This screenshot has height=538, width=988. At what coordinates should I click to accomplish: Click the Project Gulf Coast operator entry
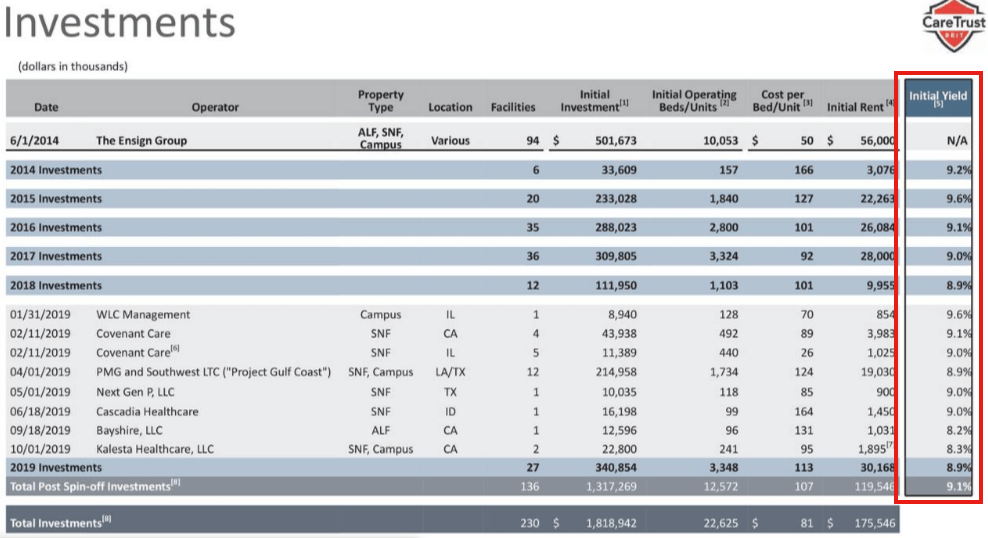tap(213, 372)
